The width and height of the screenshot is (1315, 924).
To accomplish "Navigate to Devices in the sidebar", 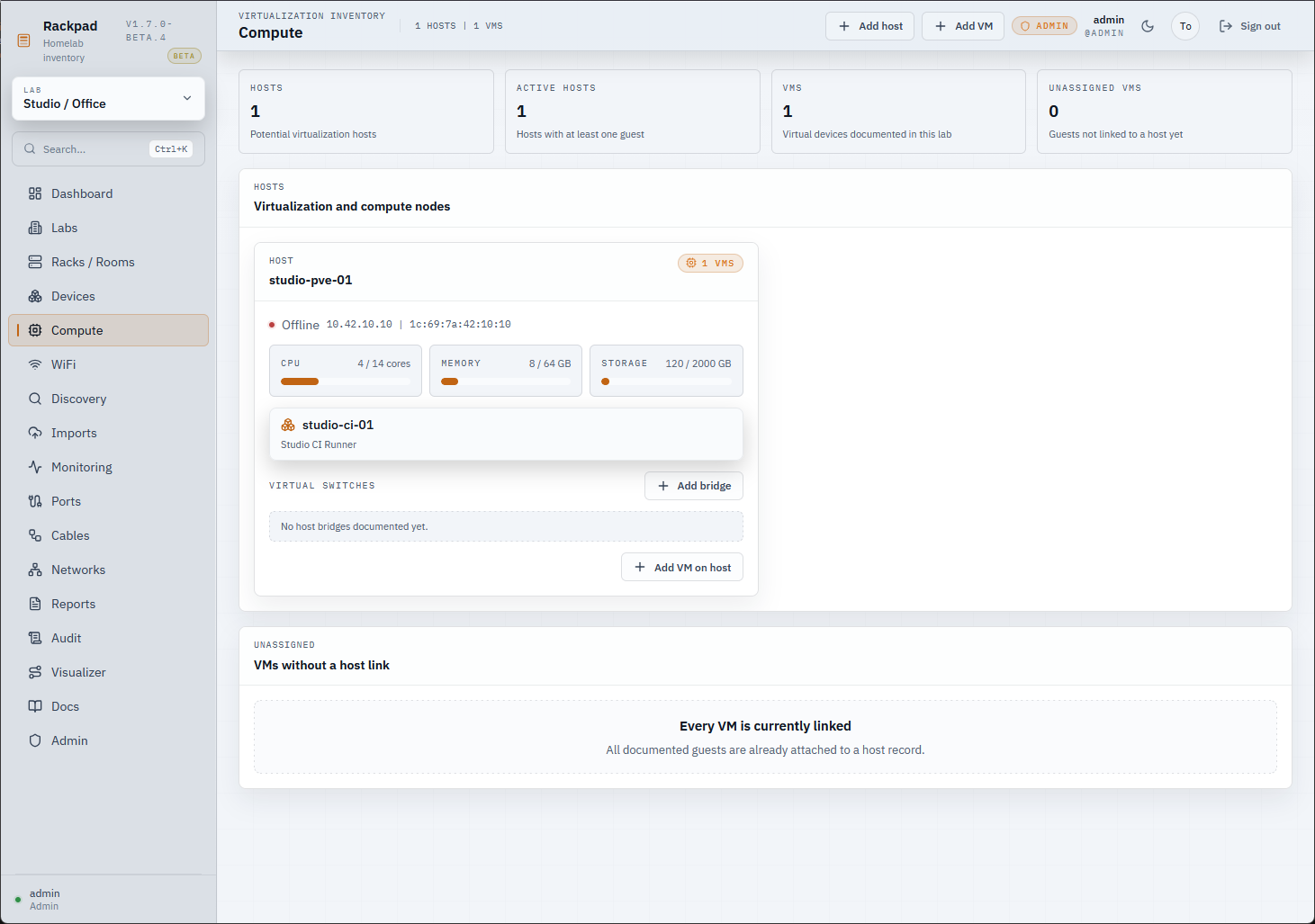I will 109,296.
